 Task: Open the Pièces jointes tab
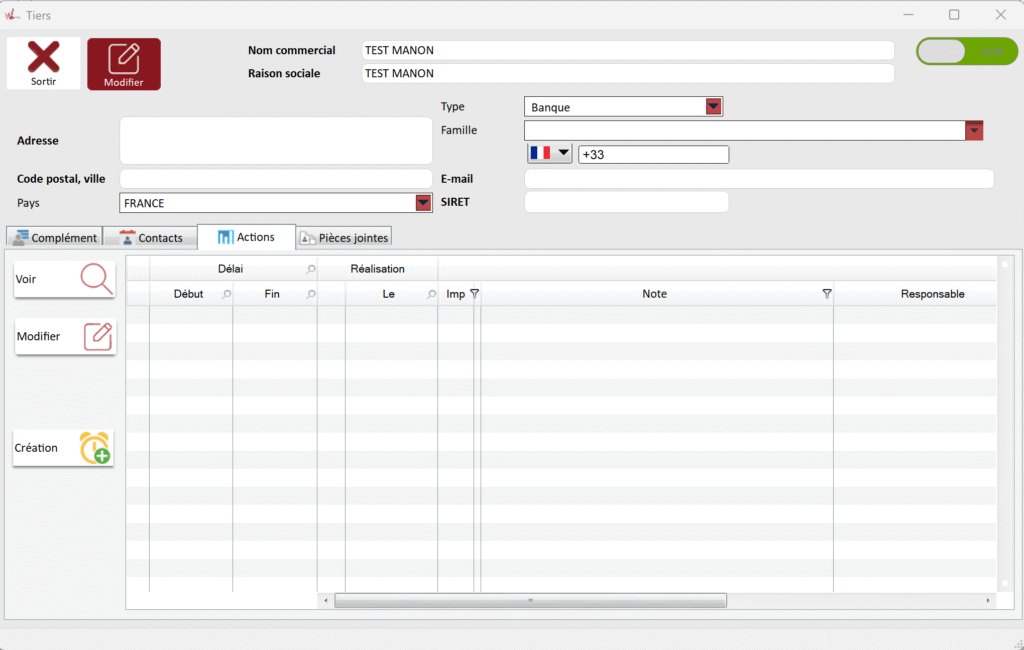(x=344, y=237)
